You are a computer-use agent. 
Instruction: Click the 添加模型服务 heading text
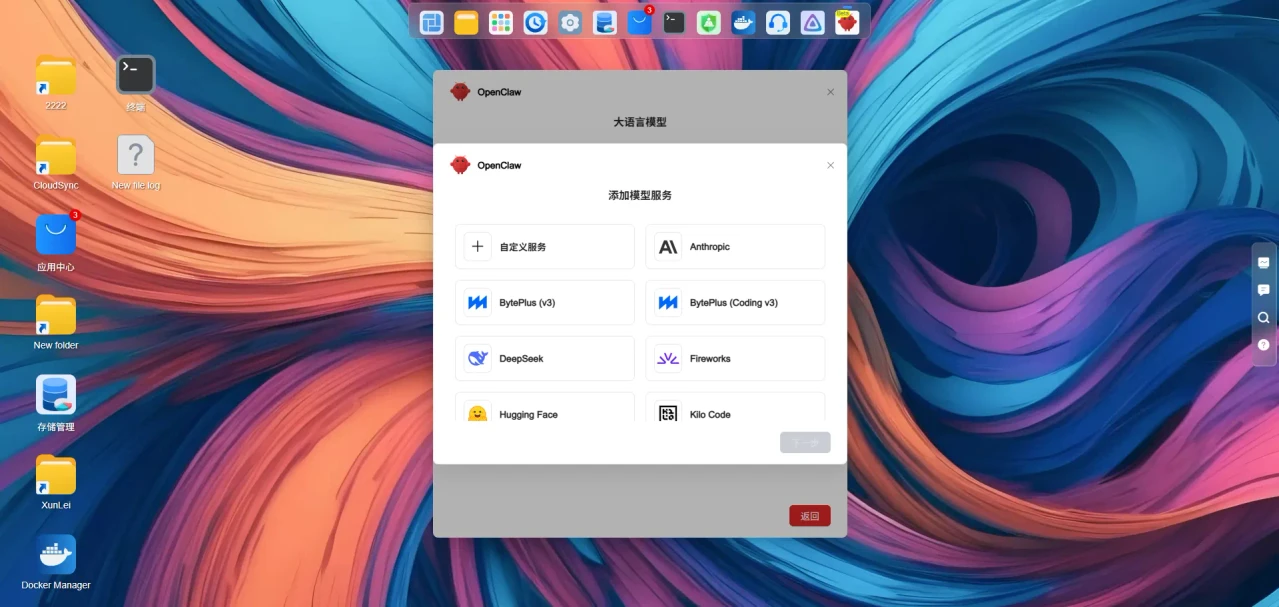(x=640, y=195)
